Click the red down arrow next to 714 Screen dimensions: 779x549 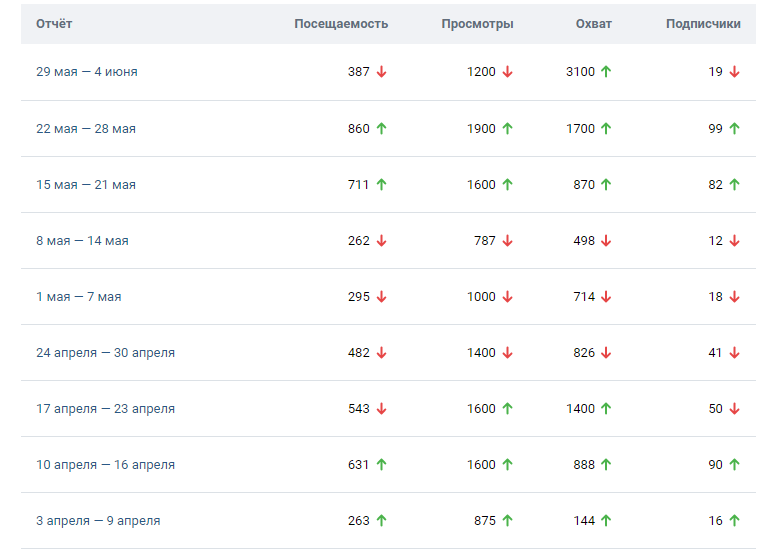(x=606, y=297)
